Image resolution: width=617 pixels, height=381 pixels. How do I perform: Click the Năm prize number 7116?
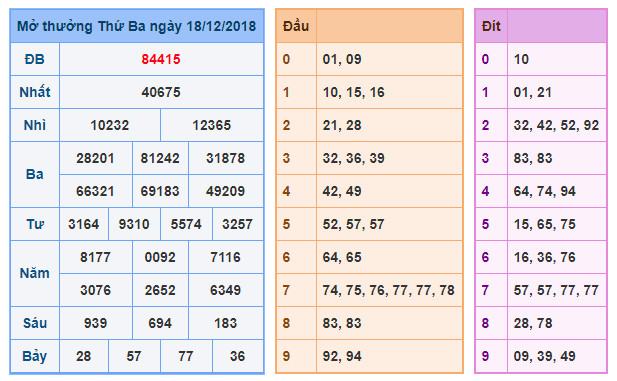(x=225, y=258)
